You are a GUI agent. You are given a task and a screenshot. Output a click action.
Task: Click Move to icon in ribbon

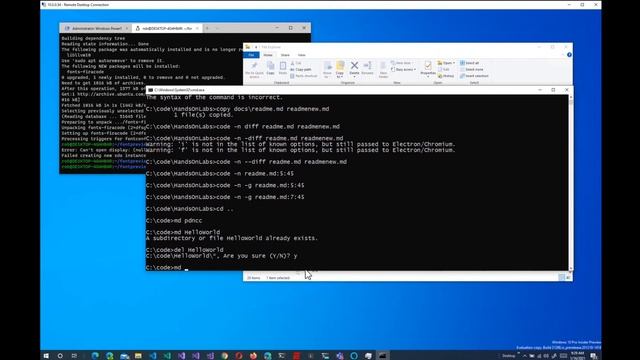click(x=327, y=69)
